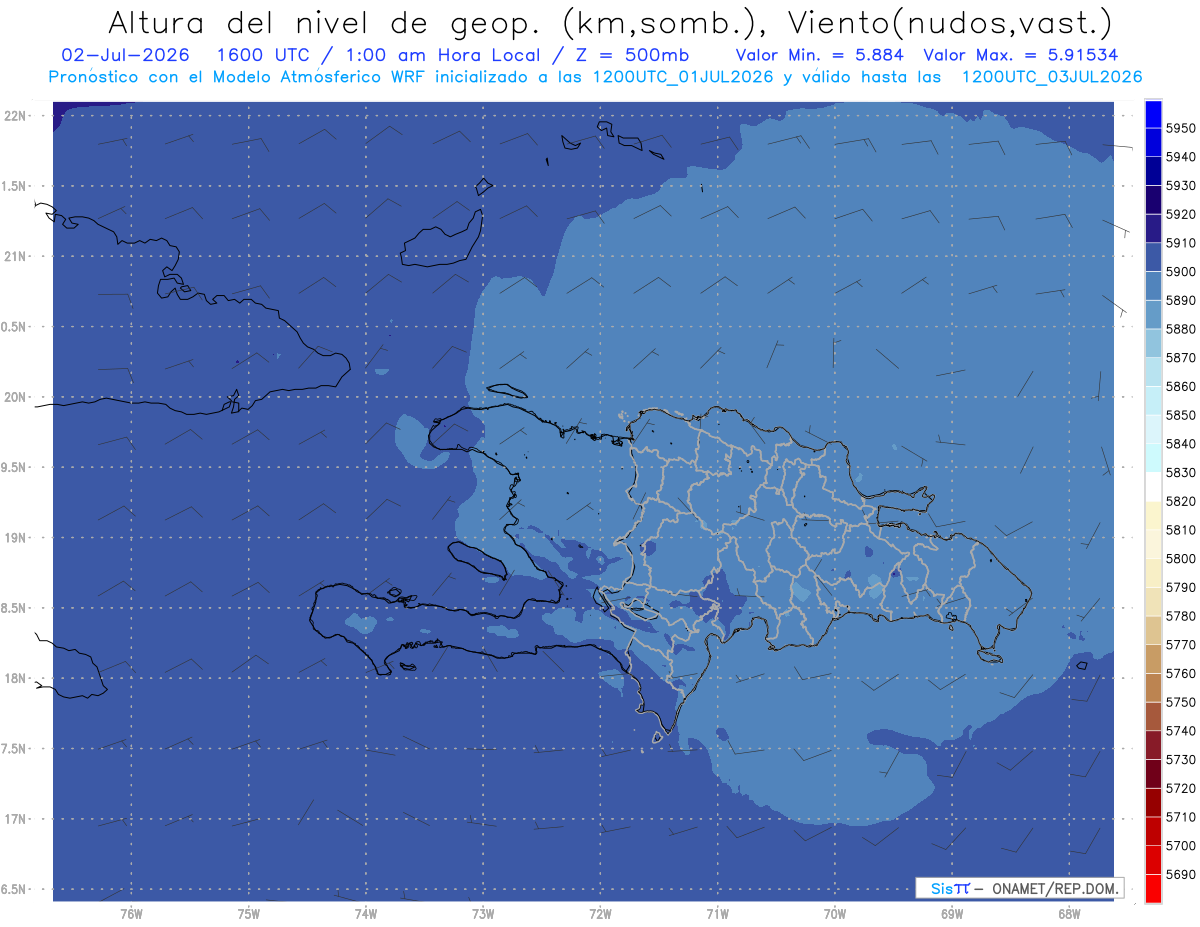Click the '7.5N' latitude axis label

point(15,749)
